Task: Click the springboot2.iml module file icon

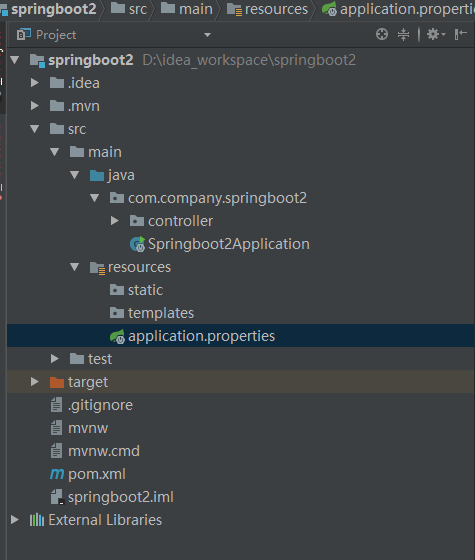Action: pos(57,497)
